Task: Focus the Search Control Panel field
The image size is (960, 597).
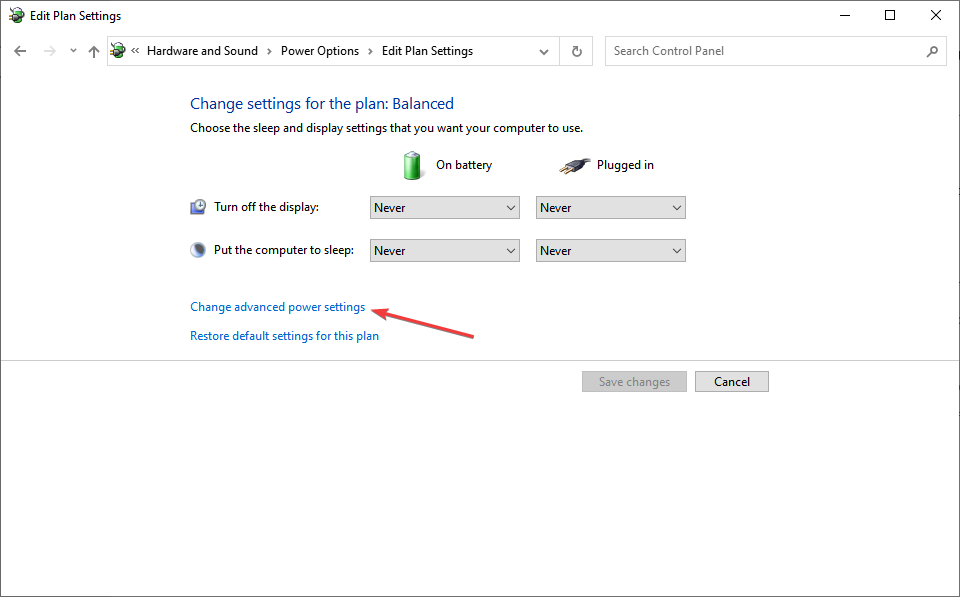Action: [765, 51]
